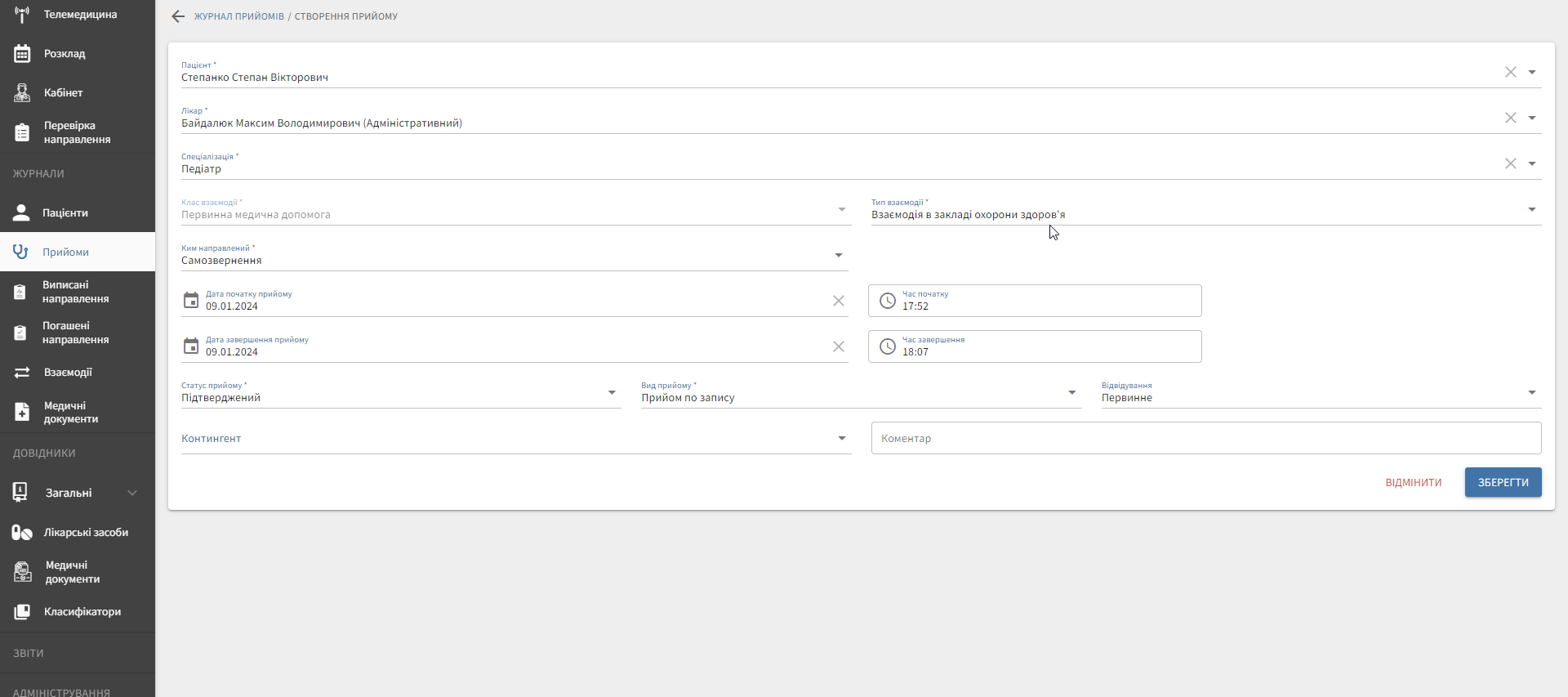Open the Ким направлений dropdown
The height and width of the screenshot is (697, 1568).
point(838,256)
